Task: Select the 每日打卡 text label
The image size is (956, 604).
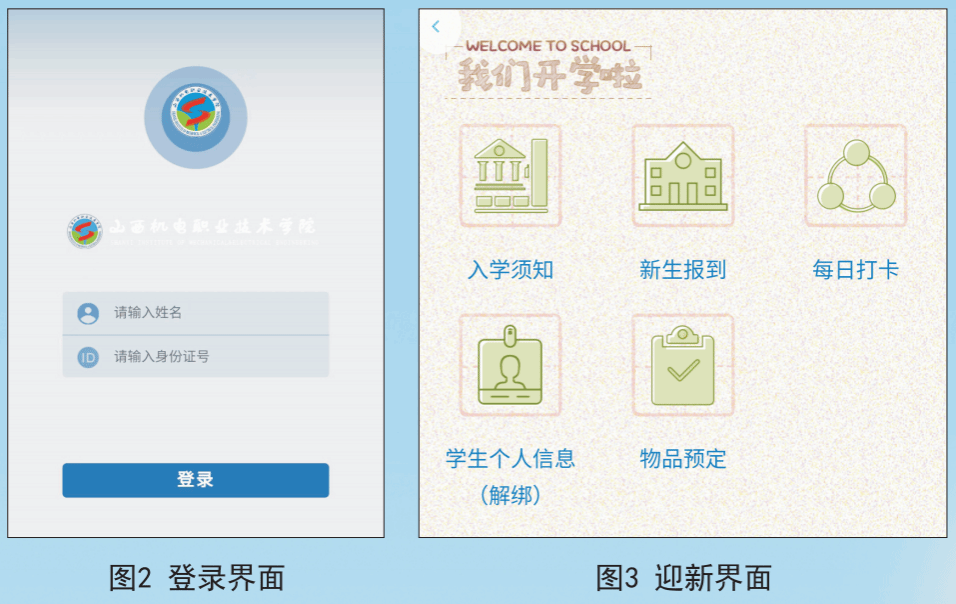Action: [856, 269]
